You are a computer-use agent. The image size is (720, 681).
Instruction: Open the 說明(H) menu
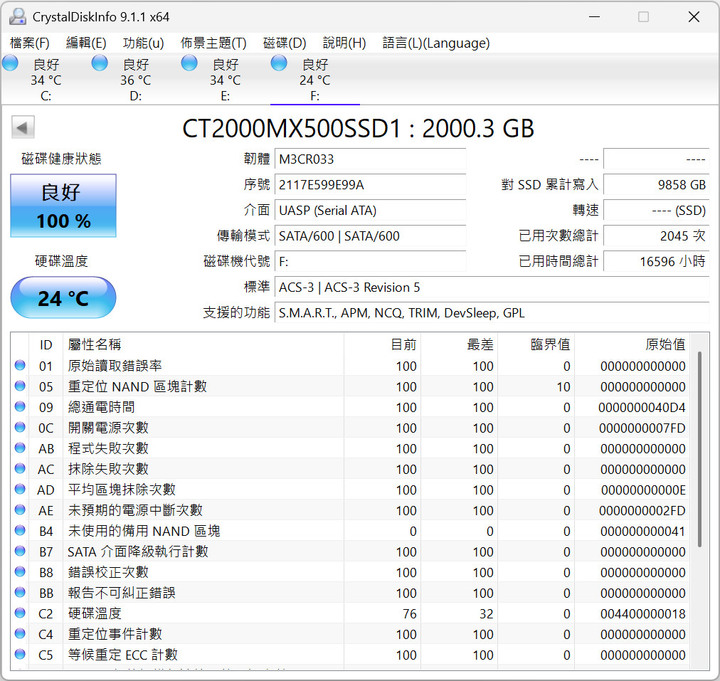click(x=344, y=43)
